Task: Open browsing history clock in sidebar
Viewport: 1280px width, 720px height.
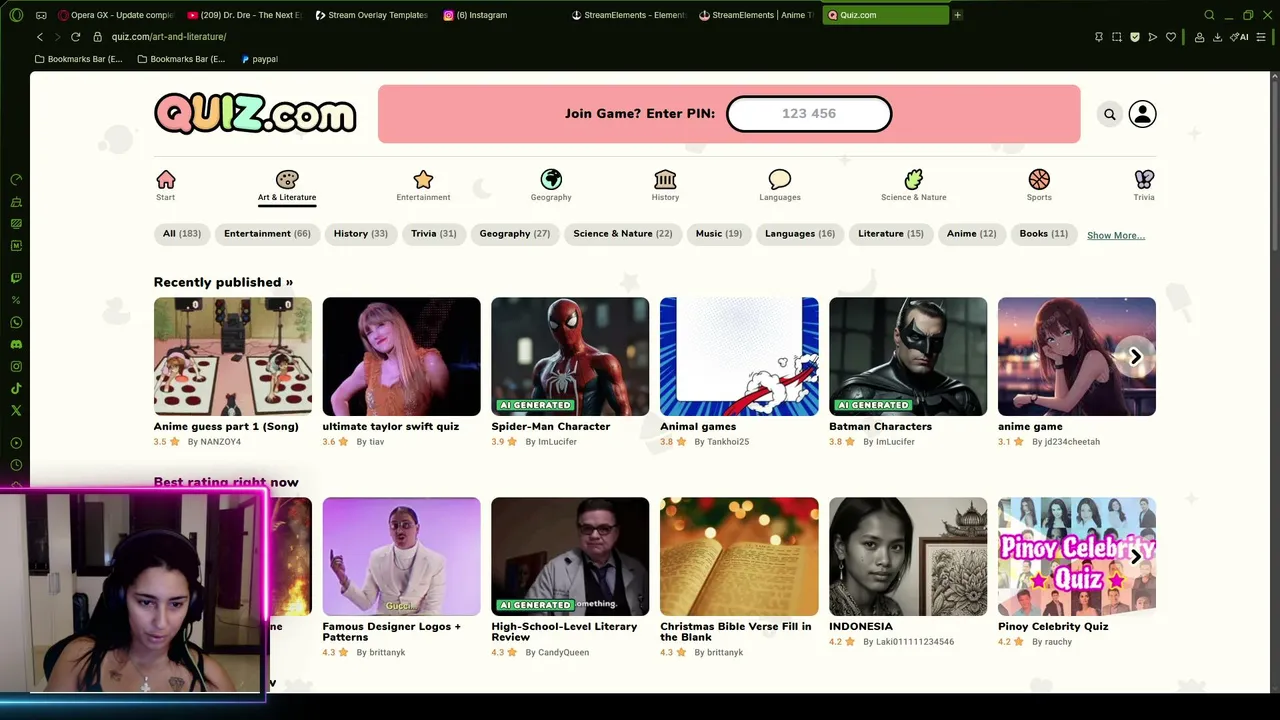Action: [16, 465]
